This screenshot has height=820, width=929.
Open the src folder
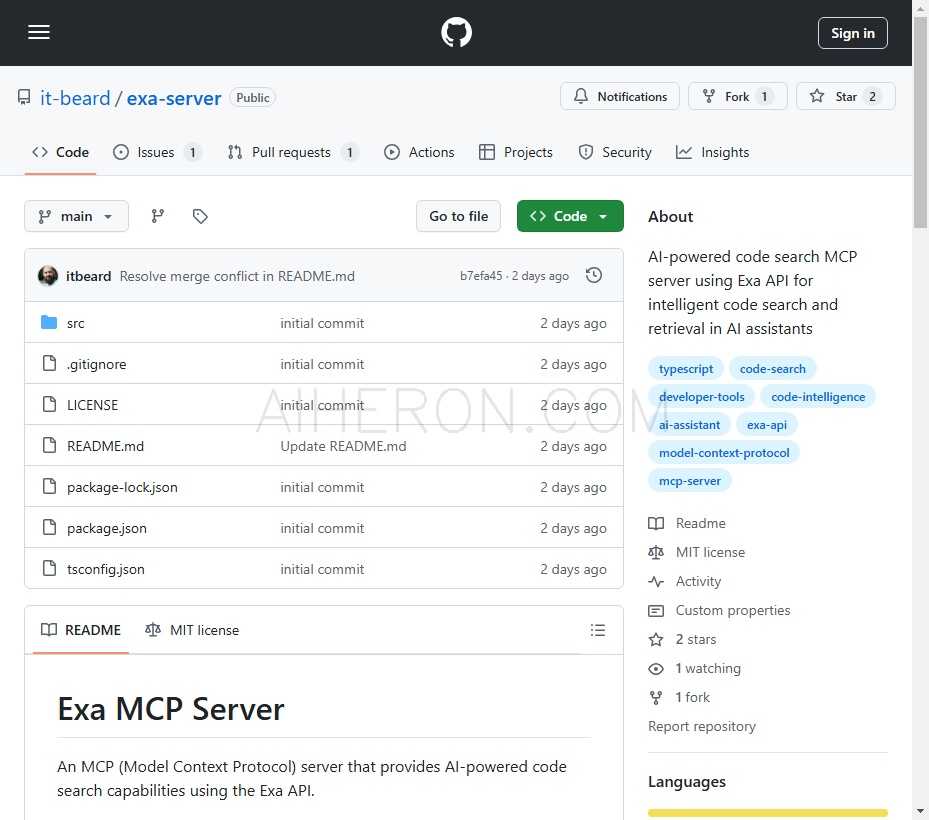(76, 323)
